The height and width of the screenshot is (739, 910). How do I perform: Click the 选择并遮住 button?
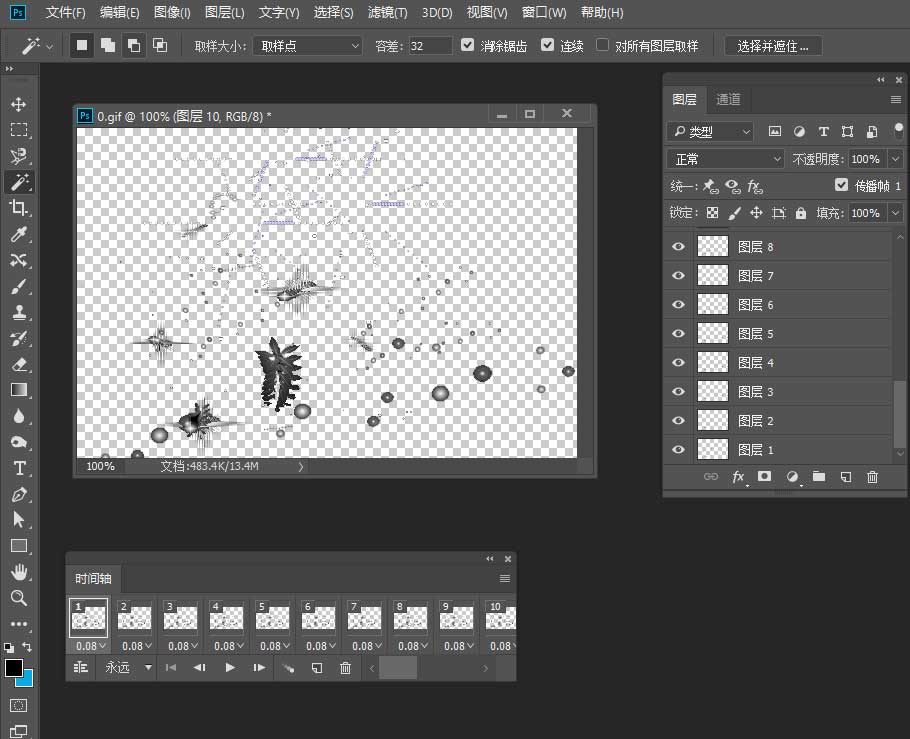[773, 46]
